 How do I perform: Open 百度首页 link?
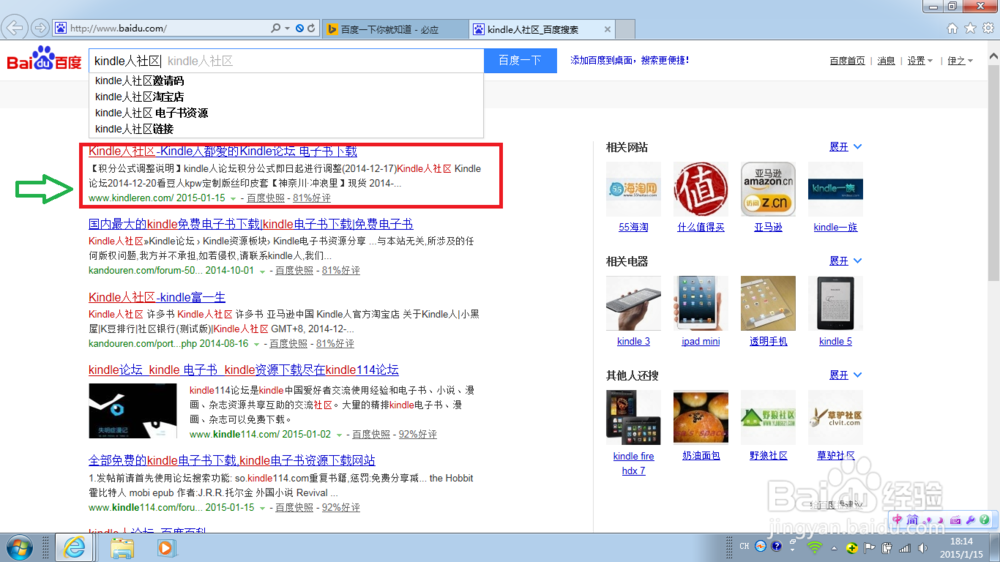[847, 61]
